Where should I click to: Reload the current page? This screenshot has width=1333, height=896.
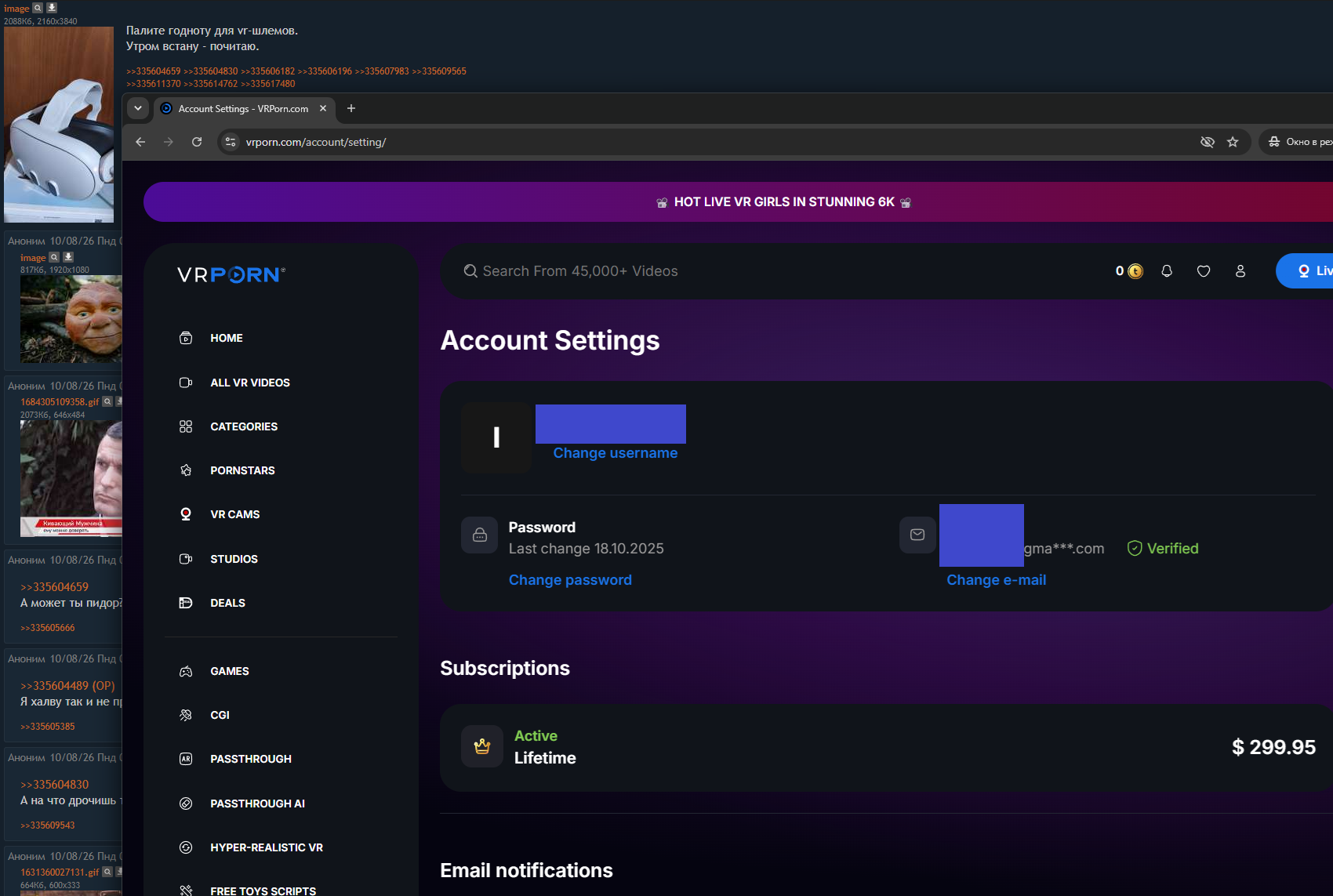[197, 142]
